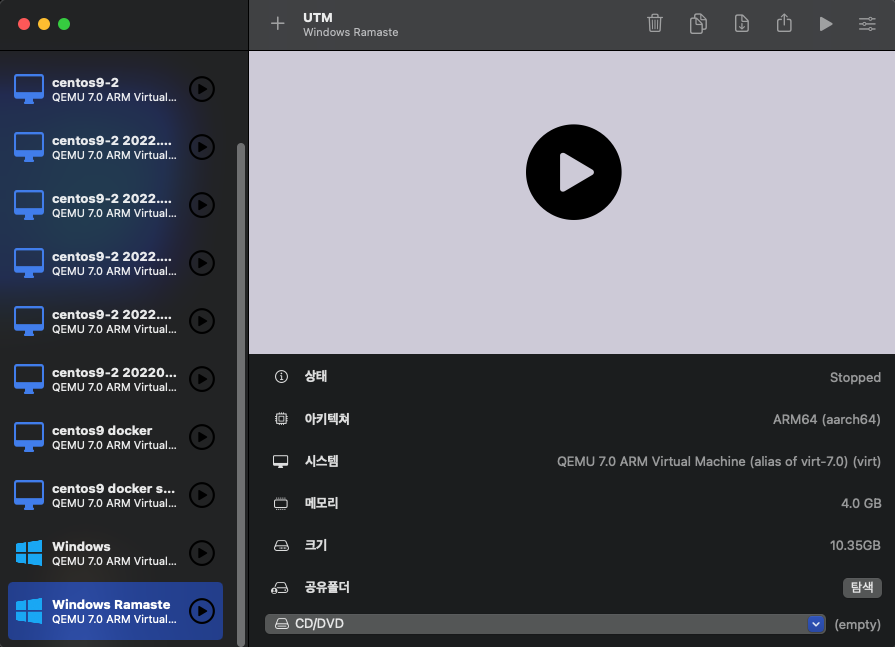The width and height of the screenshot is (895, 647).
Task: Click the shared folder icon next to 공유폴더
Action: (280, 588)
